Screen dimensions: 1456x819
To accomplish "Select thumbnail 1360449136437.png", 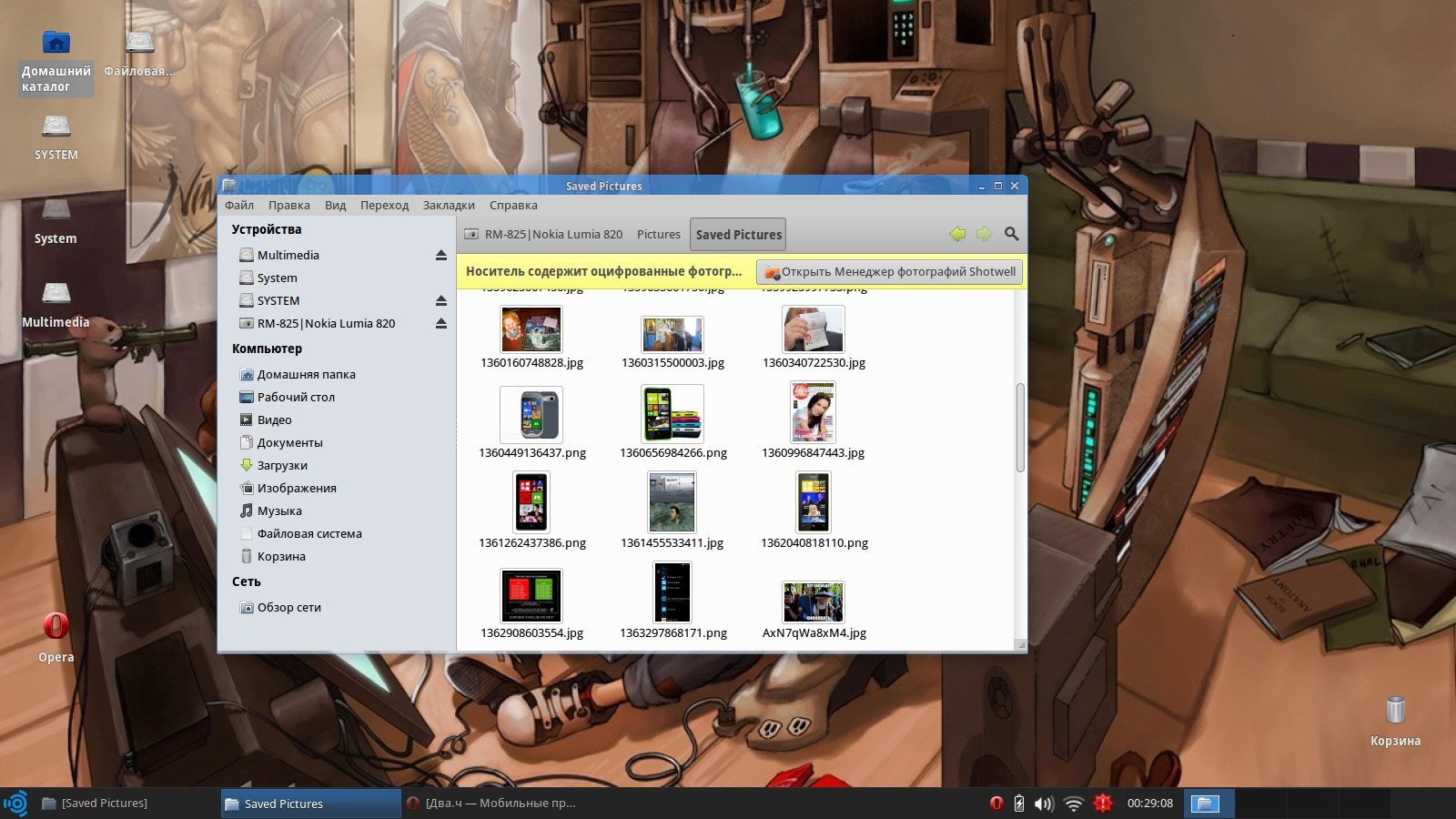I will coord(531,415).
